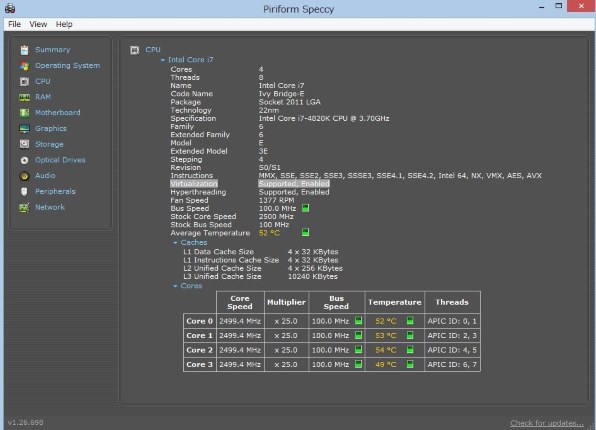Click the Motherboard icon in sidebar
This screenshot has width=596, height=430.
(x=24, y=113)
